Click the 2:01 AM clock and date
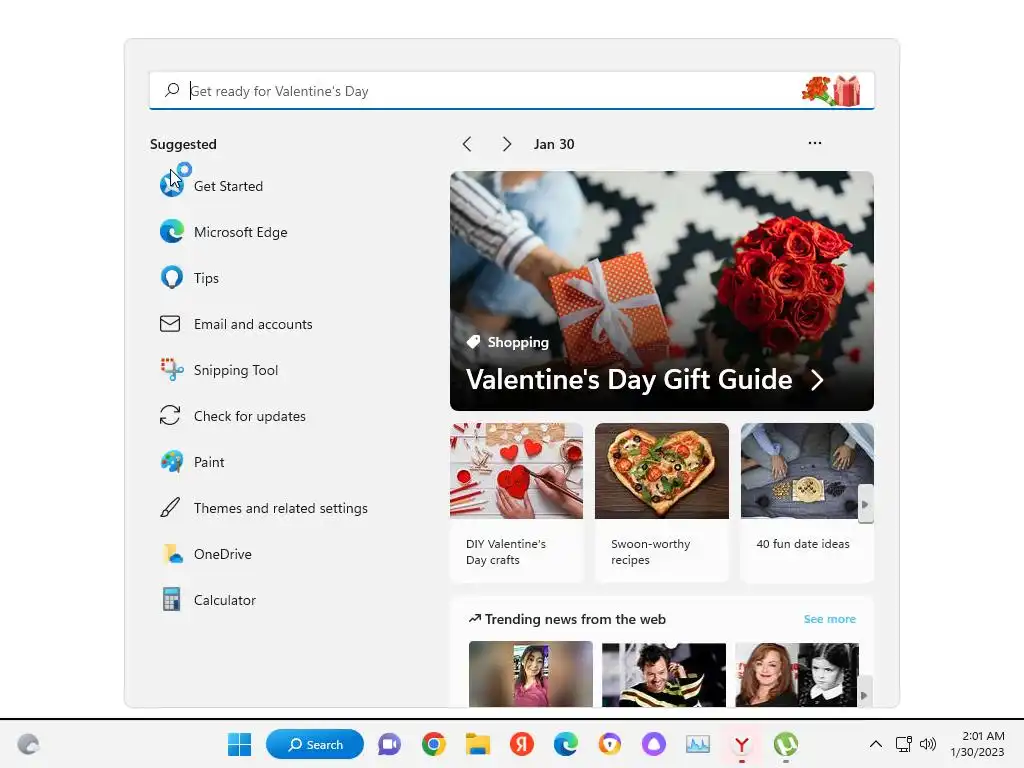Screen dimensions: 1024x768 pos(977,744)
